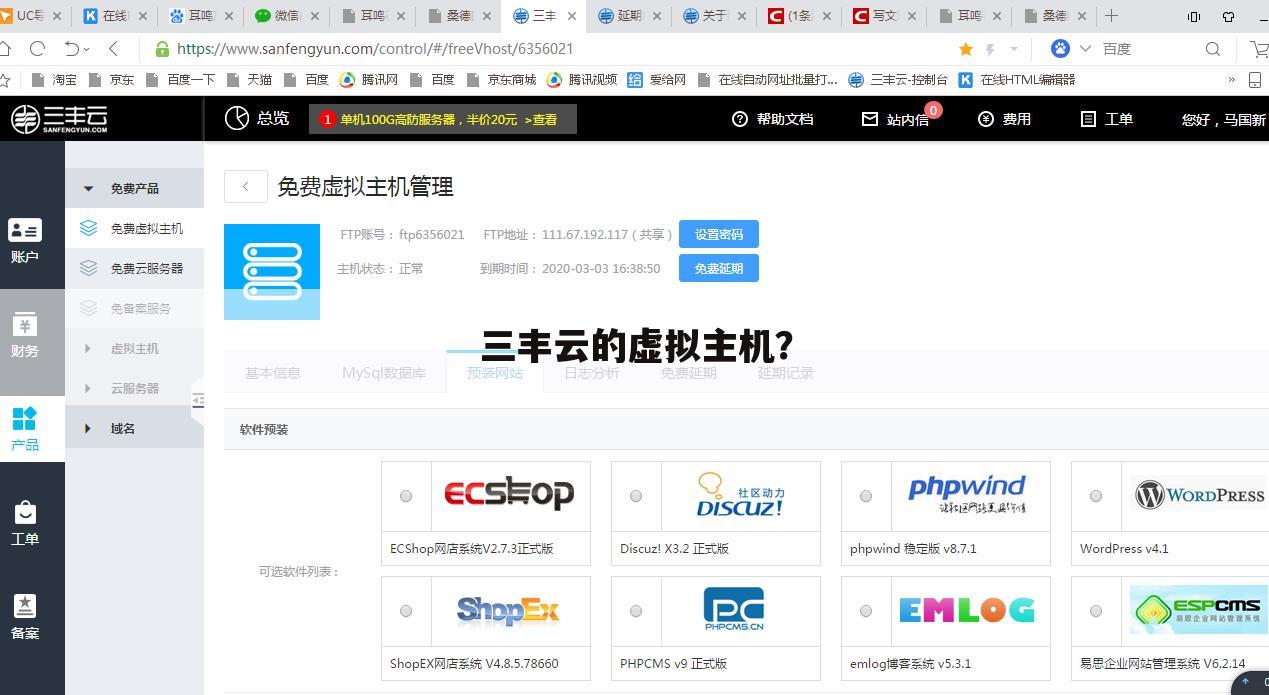Open the 财务 panel in the left sidebar
This screenshot has width=1269, height=695.
(25, 335)
